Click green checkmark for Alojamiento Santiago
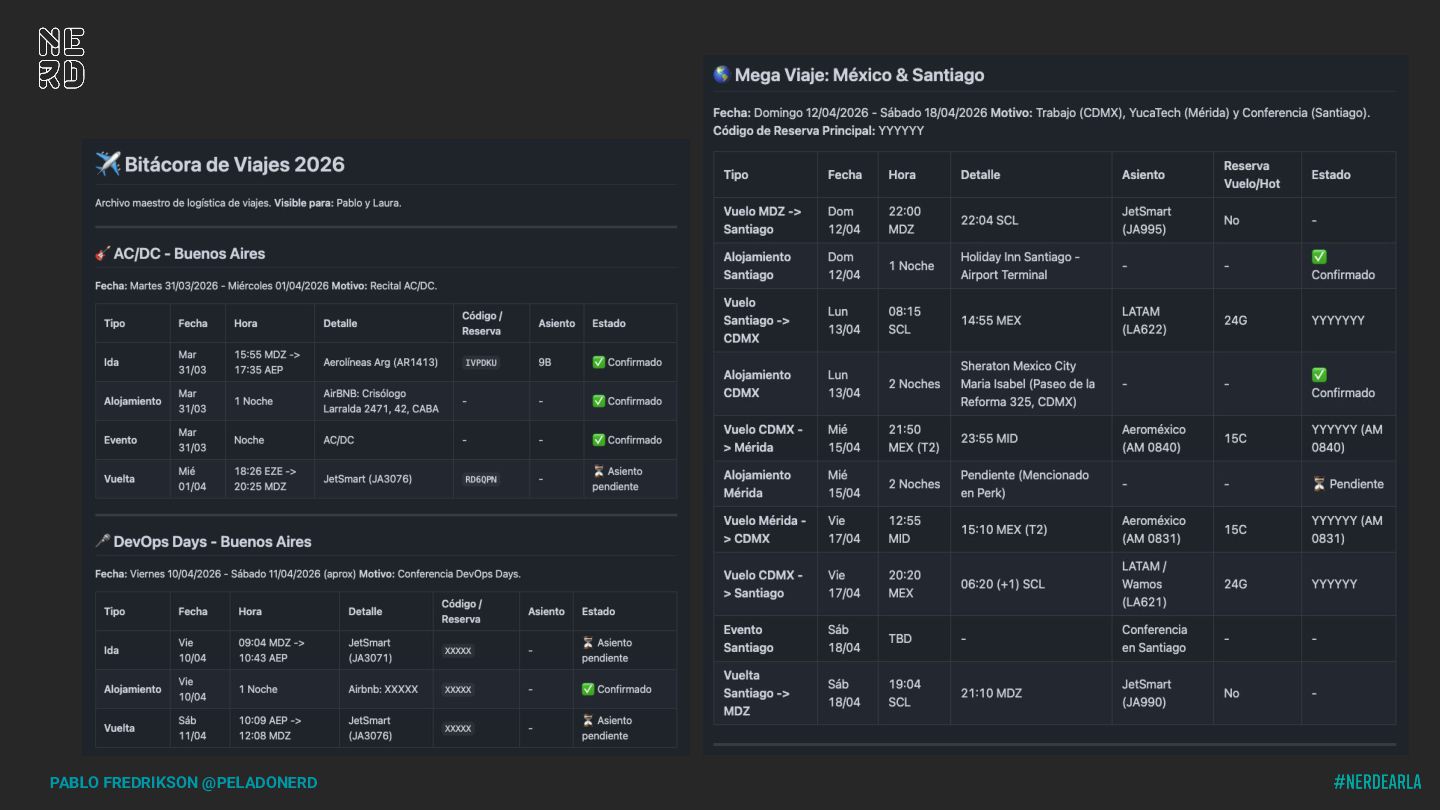Viewport: 1440px width, 810px height. pyautogui.click(x=1319, y=257)
